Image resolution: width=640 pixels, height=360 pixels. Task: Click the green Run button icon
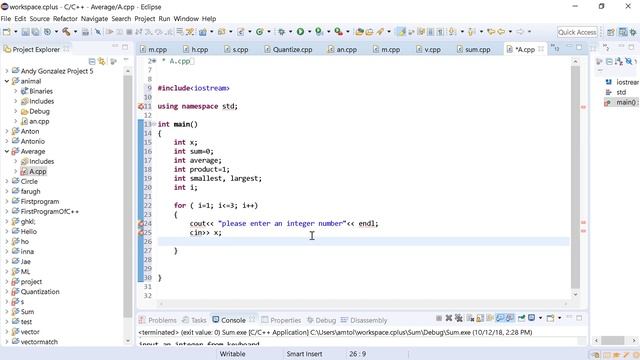pos(300,31)
